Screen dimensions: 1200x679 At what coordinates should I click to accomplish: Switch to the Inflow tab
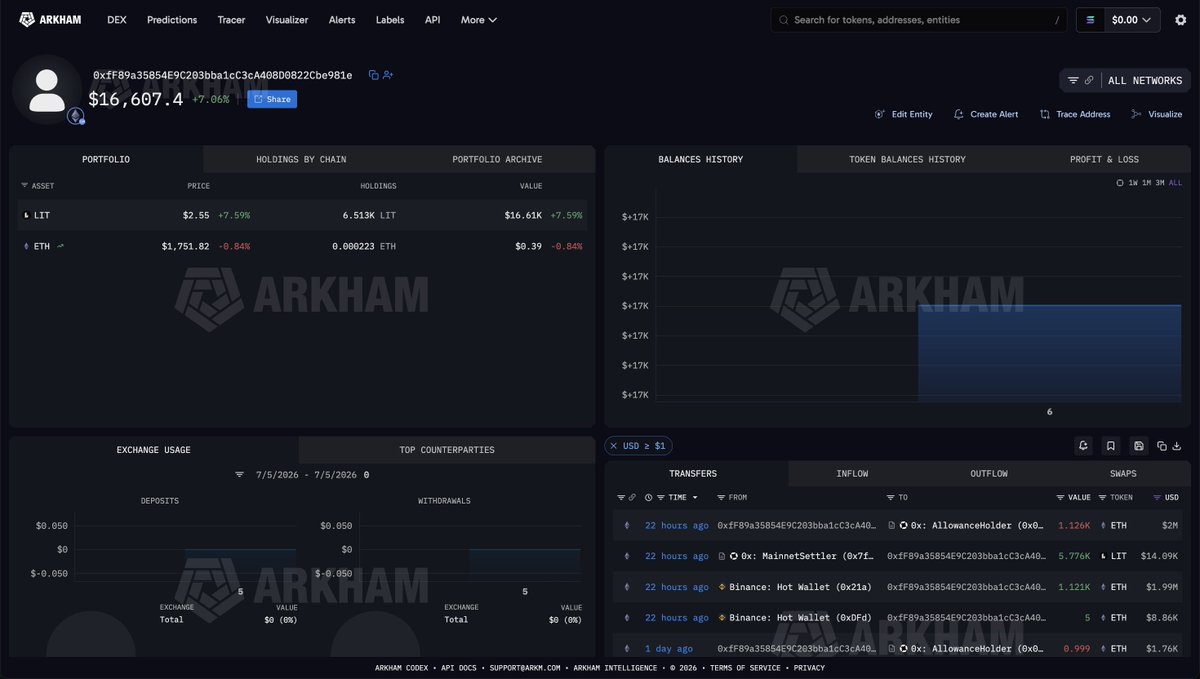[852, 474]
